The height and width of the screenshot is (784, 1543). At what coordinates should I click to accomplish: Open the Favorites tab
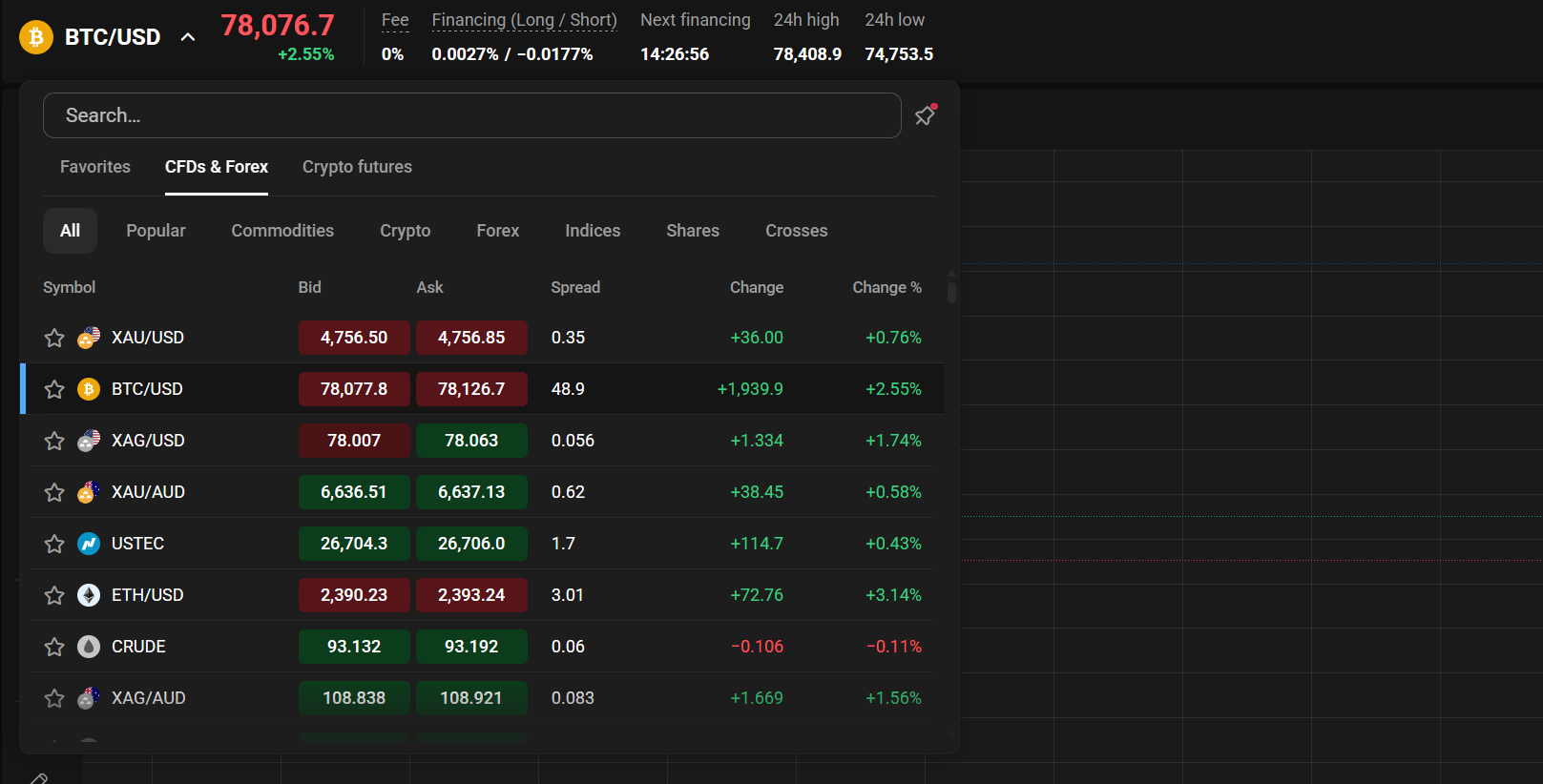pyautogui.click(x=95, y=167)
